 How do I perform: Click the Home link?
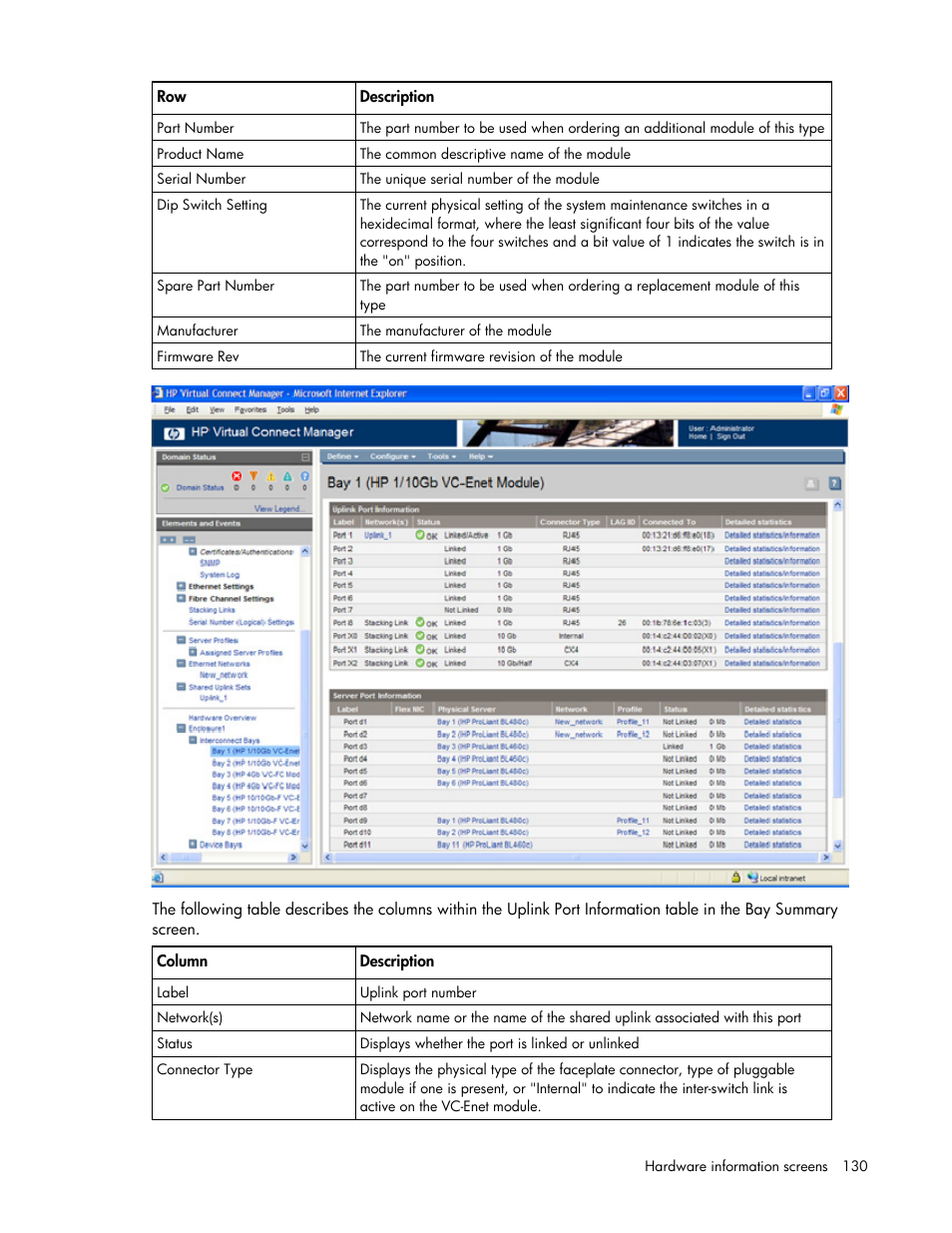(697, 436)
